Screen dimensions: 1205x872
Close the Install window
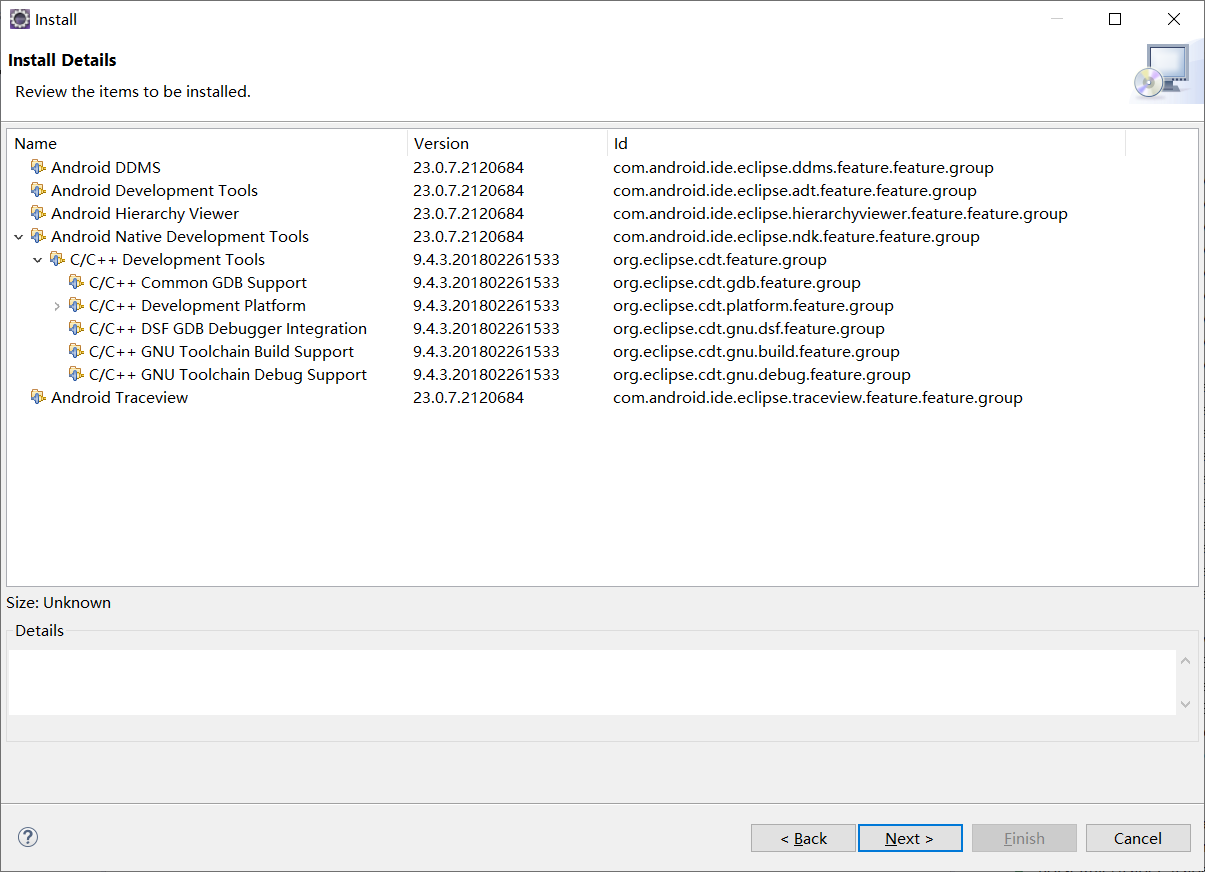click(x=1174, y=19)
